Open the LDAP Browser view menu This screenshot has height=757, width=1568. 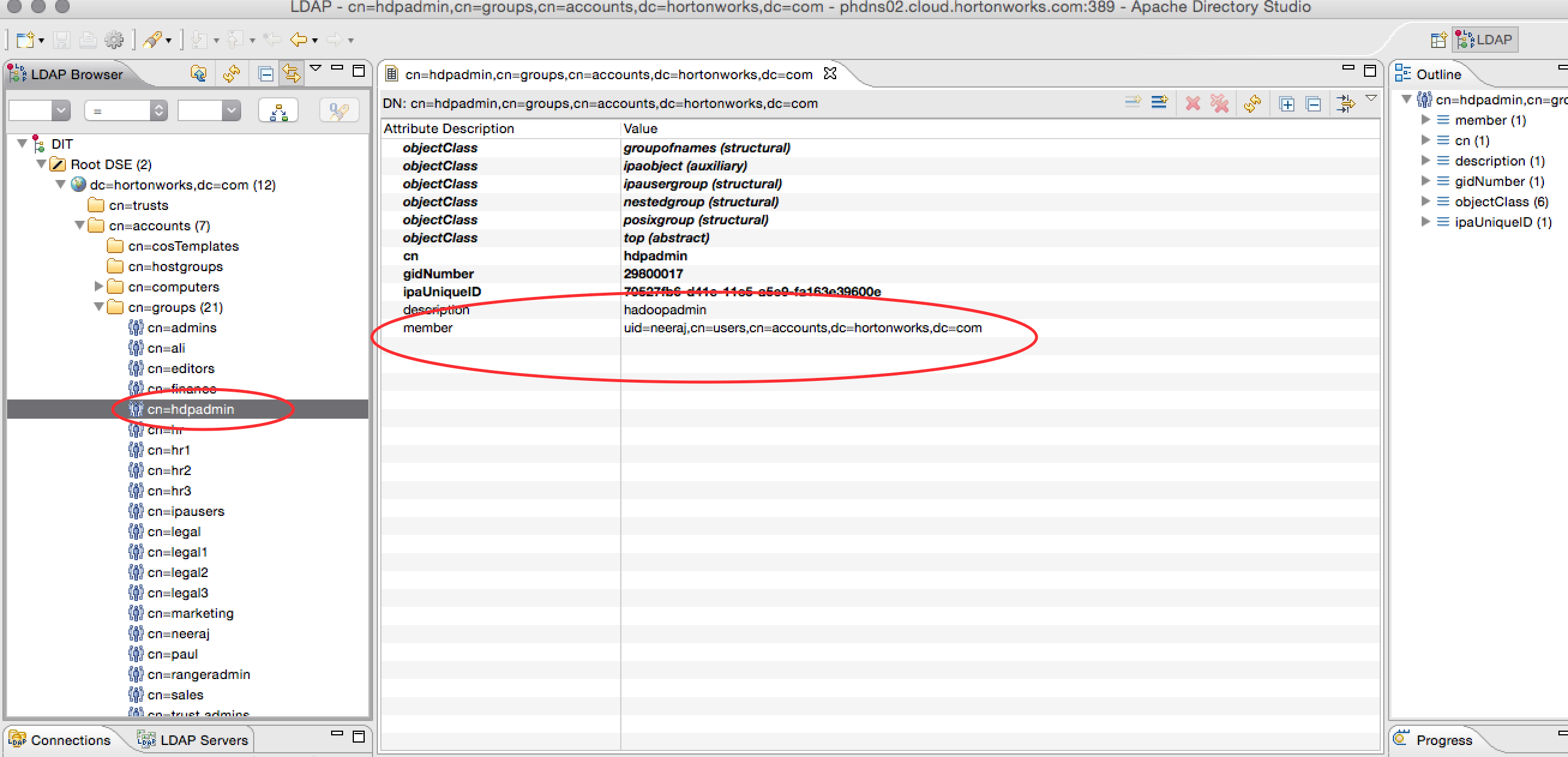316,68
